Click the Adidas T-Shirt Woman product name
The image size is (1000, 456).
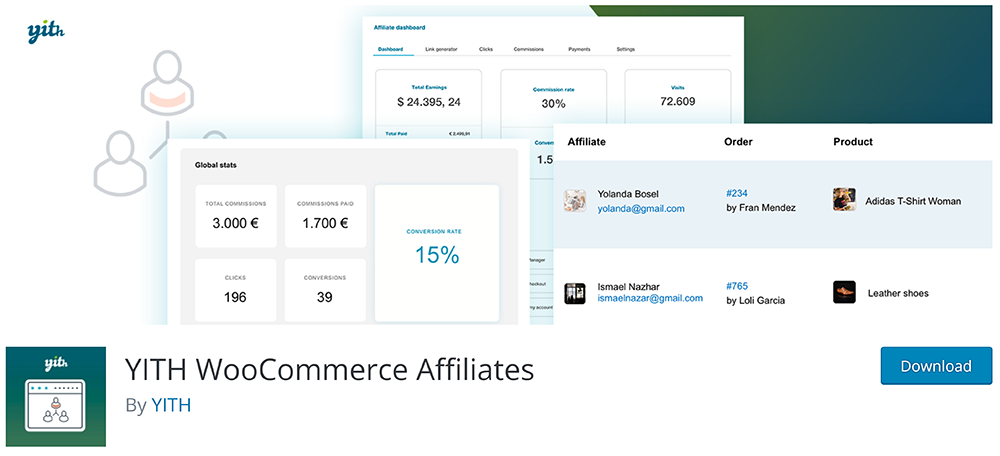click(x=913, y=201)
